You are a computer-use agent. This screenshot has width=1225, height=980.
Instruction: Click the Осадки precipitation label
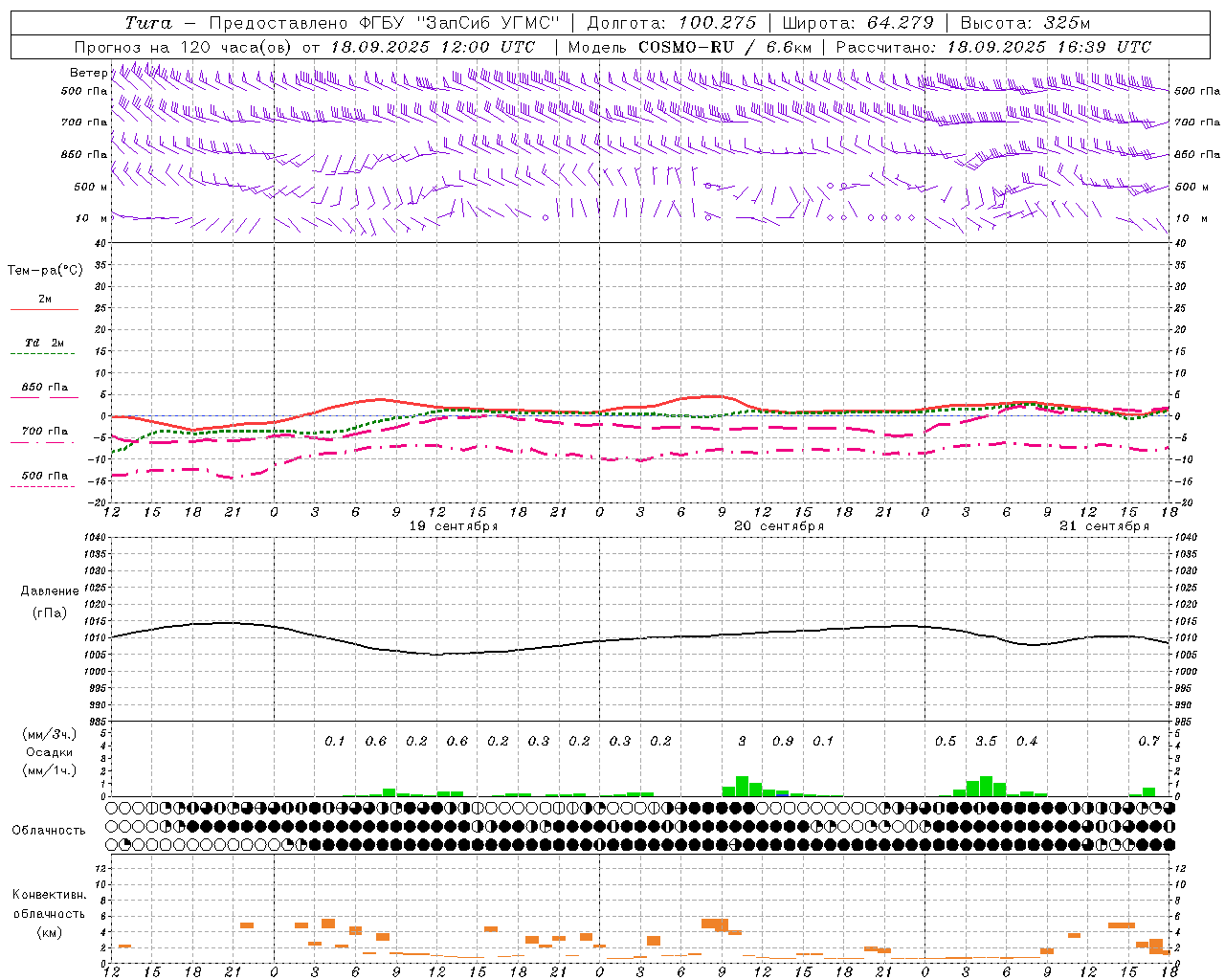click(49, 752)
